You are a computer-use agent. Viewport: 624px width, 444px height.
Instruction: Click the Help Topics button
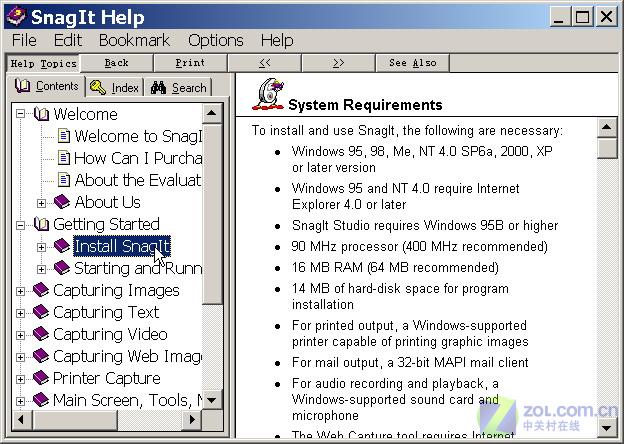point(43,63)
